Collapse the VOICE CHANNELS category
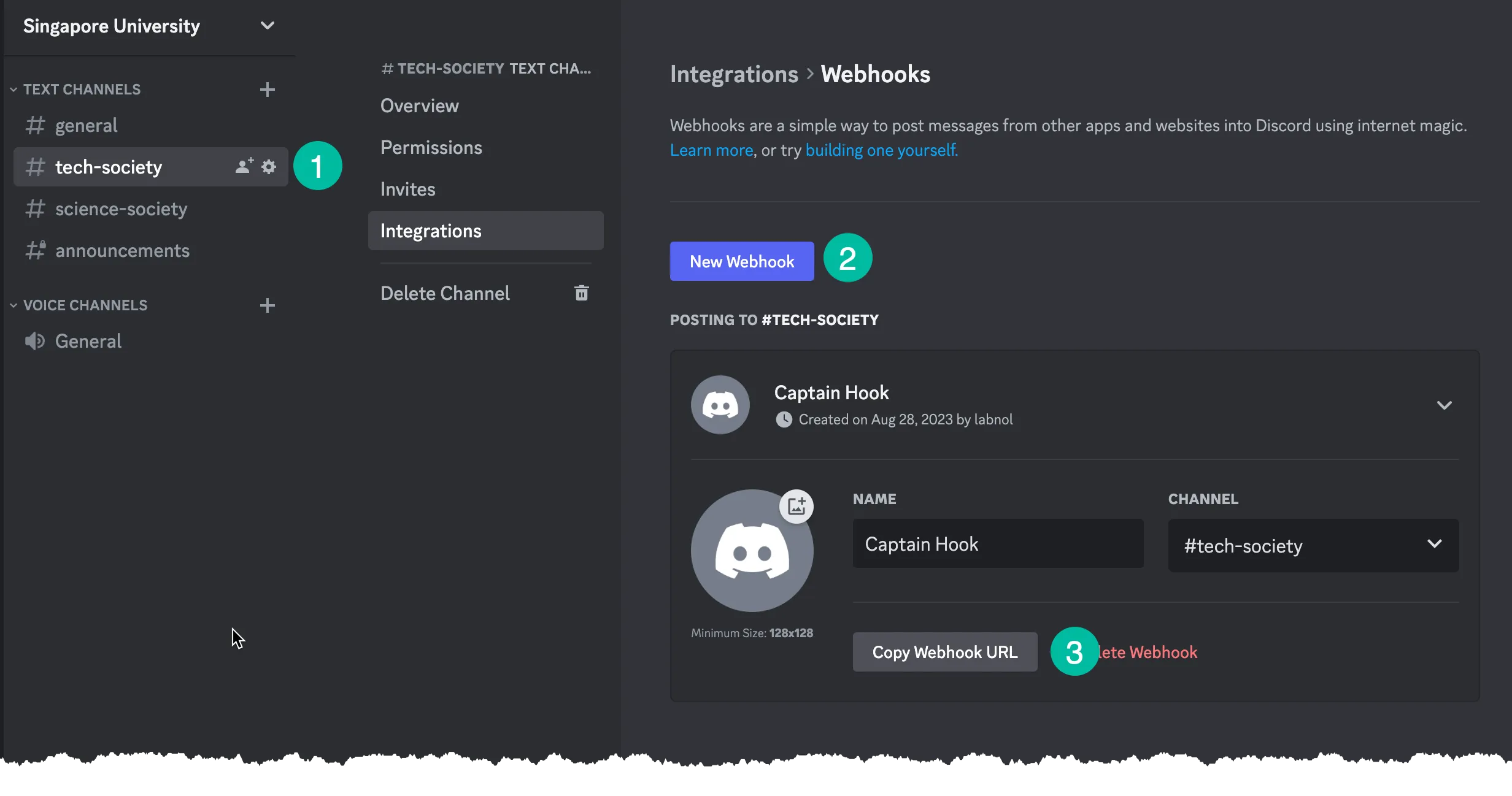The width and height of the screenshot is (1512, 796). [13, 305]
